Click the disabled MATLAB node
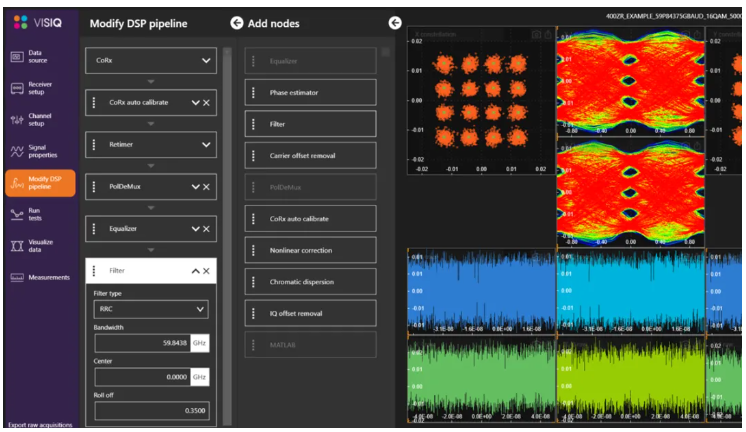Screen dimensions: 746x432 point(311,345)
